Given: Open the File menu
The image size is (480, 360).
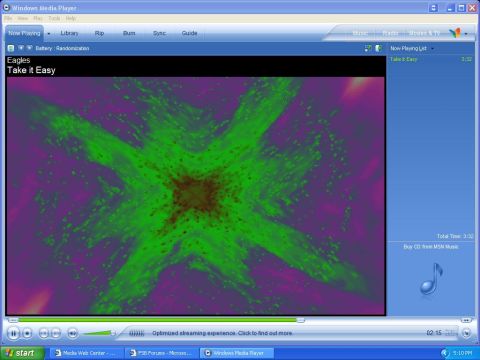Looking at the screenshot, I should (x=9, y=18).
